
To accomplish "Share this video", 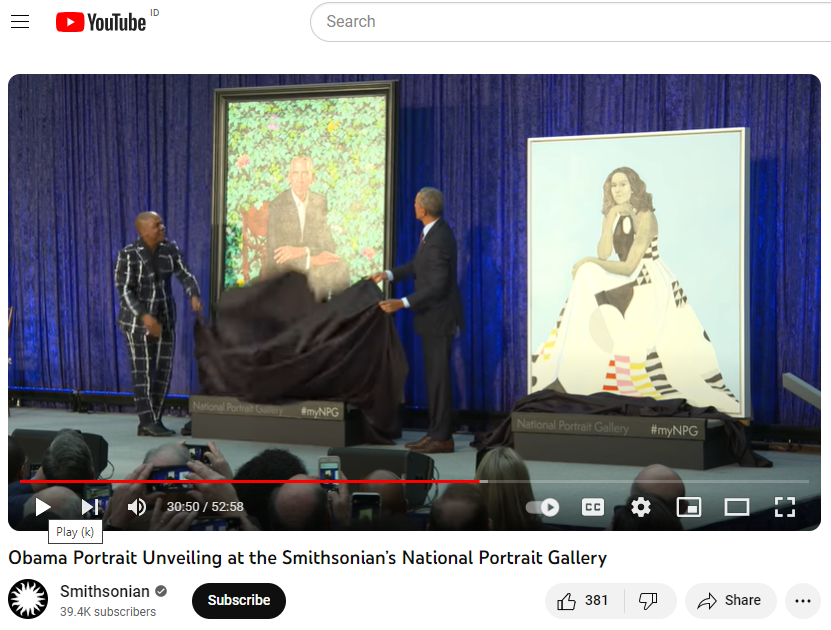I will pyautogui.click(x=730, y=600).
